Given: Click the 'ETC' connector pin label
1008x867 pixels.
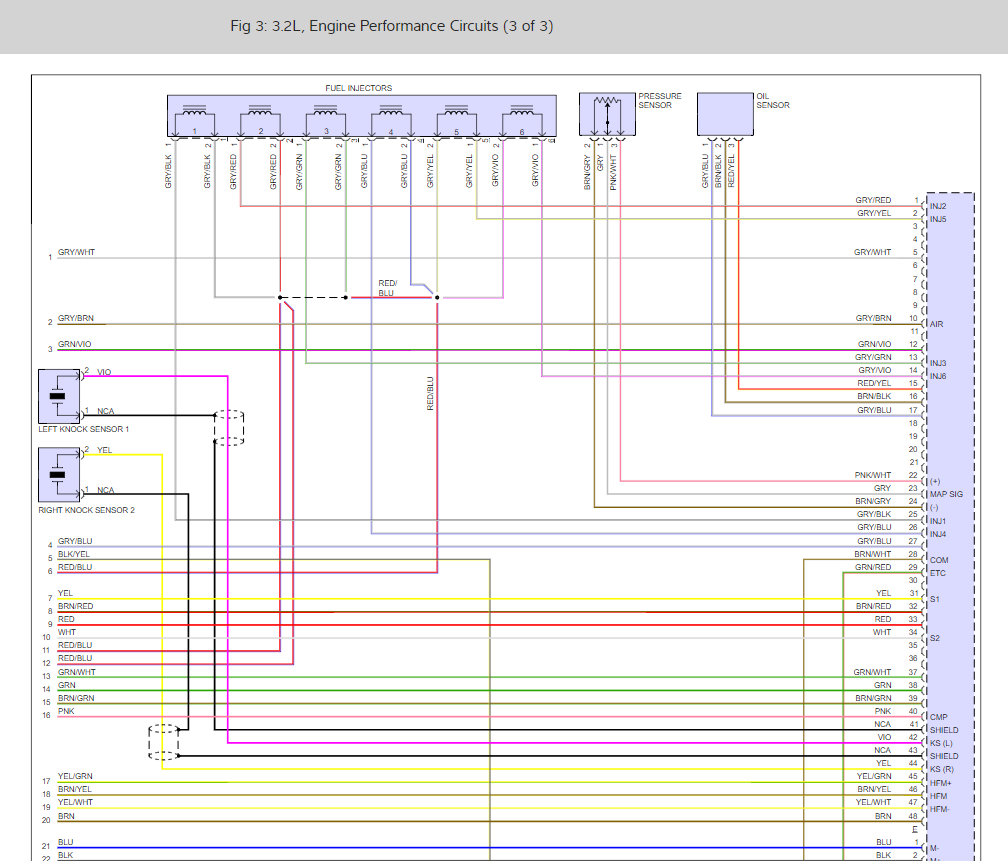Looking at the screenshot, I should pyautogui.click(x=938, y=573).
